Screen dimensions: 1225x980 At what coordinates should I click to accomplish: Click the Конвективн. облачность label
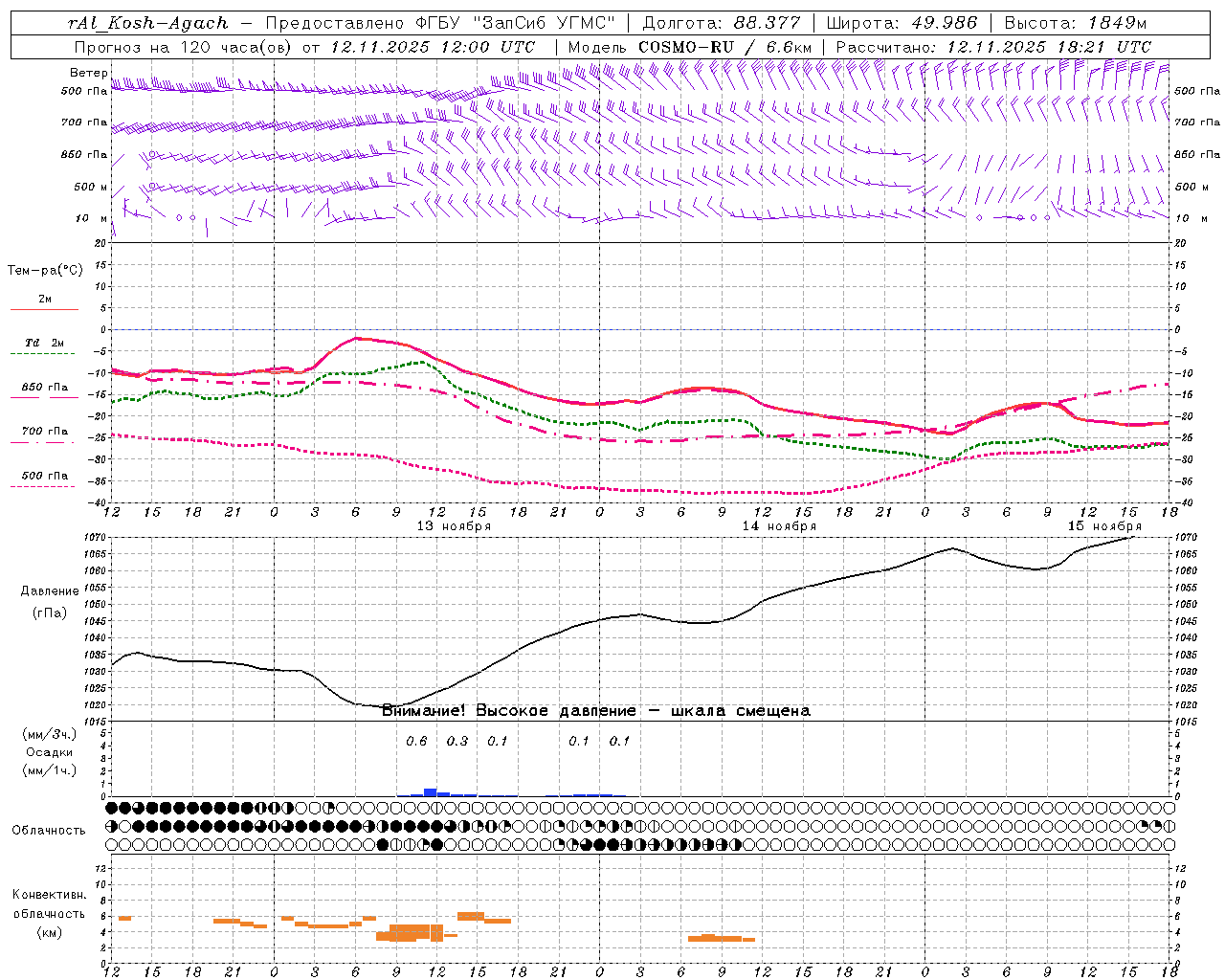(49, 904)
